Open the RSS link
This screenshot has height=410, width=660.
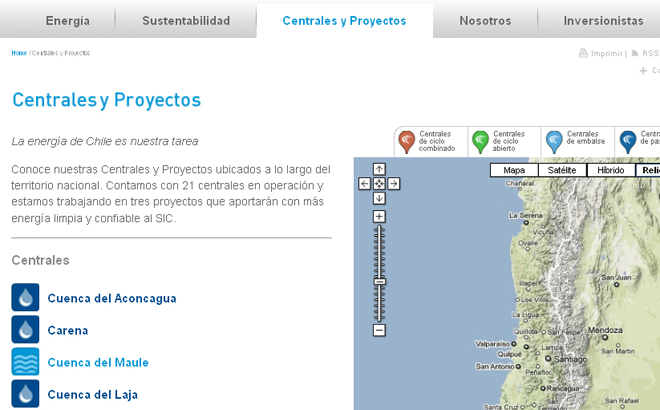coord(650,53)
